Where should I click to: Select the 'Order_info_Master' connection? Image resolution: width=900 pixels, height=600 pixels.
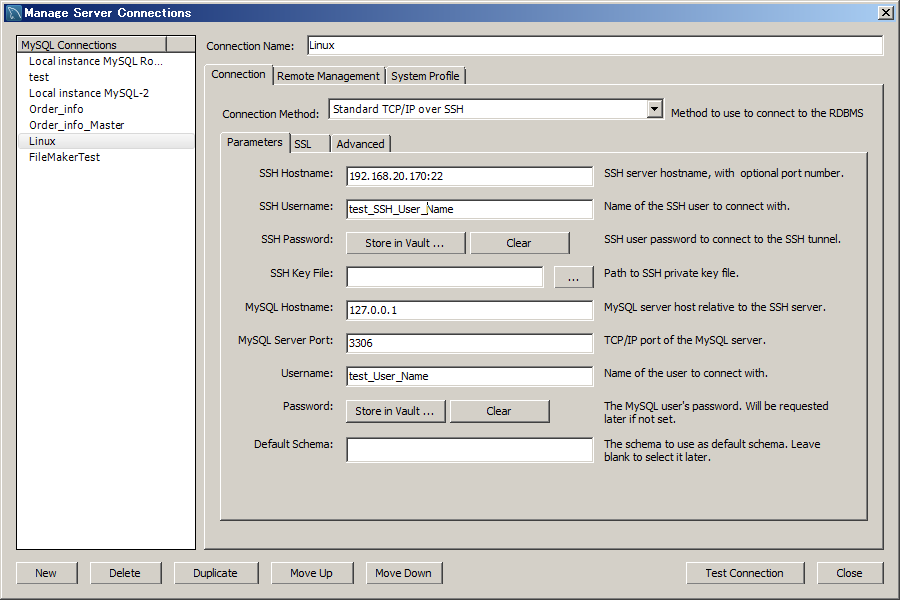pos(106,125)
